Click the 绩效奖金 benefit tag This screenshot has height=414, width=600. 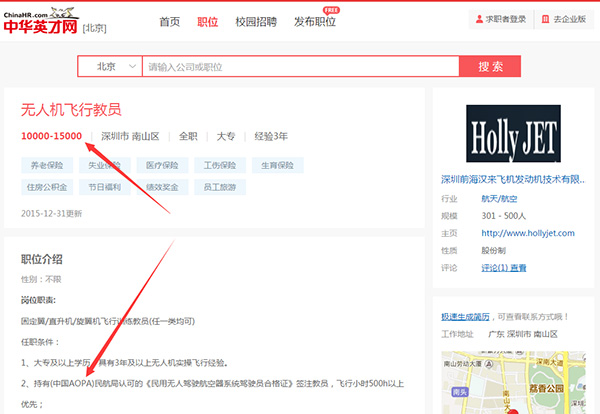click(x=162, y=187)
